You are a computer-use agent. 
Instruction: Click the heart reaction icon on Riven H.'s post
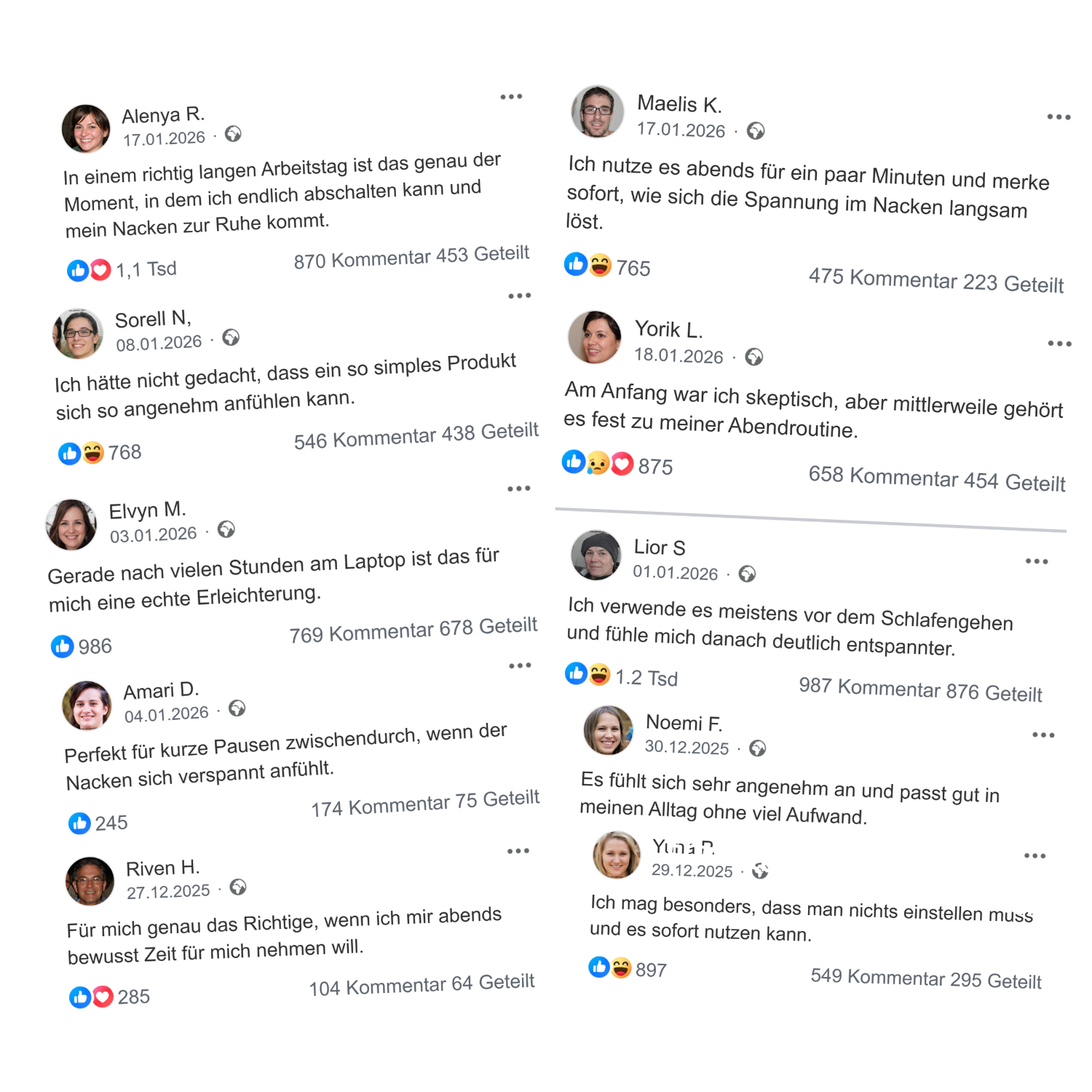(103, 996)
